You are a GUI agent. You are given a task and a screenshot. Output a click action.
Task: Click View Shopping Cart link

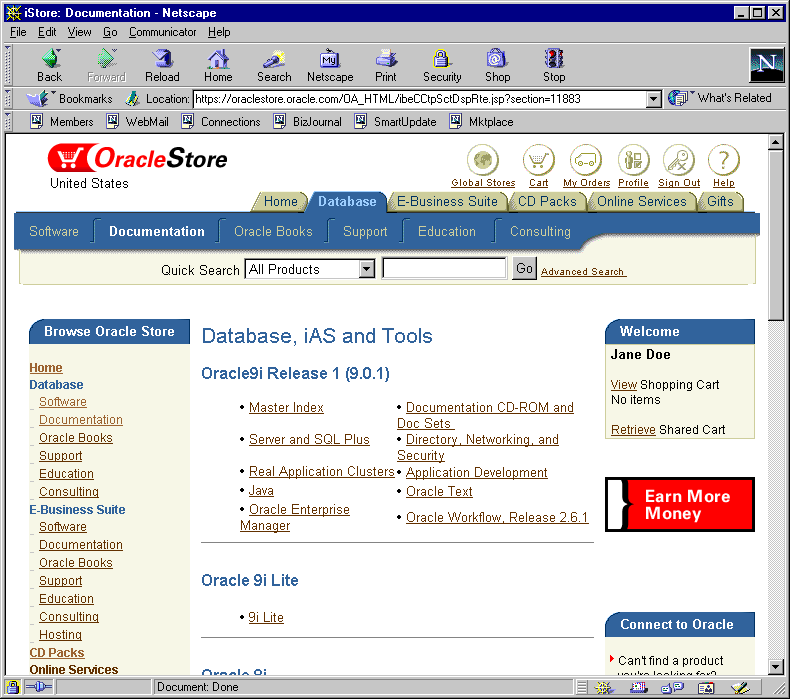coord(624,385)
